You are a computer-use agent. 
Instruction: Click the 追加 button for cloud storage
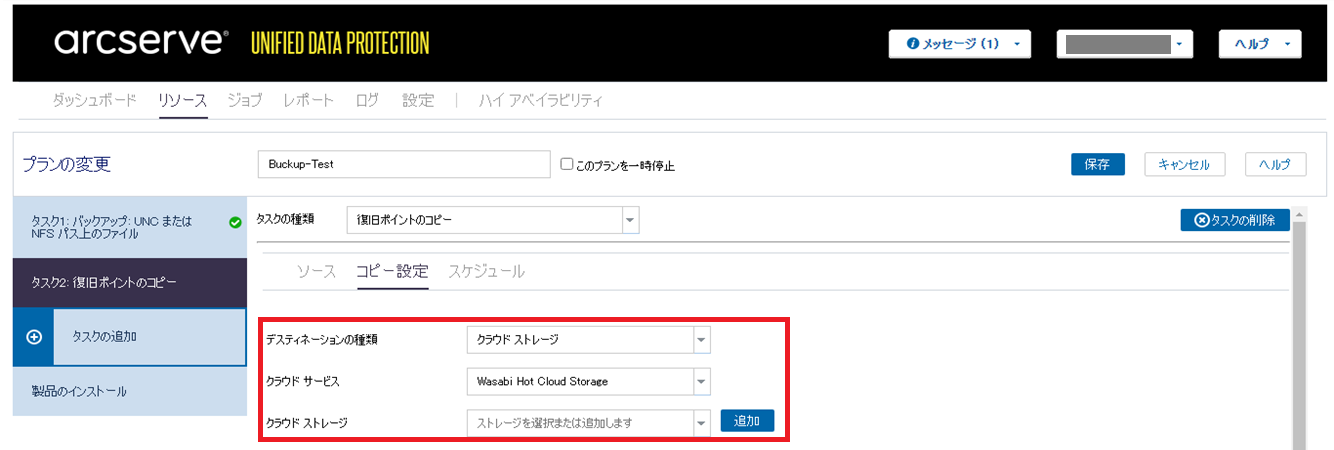pos(747,421)
